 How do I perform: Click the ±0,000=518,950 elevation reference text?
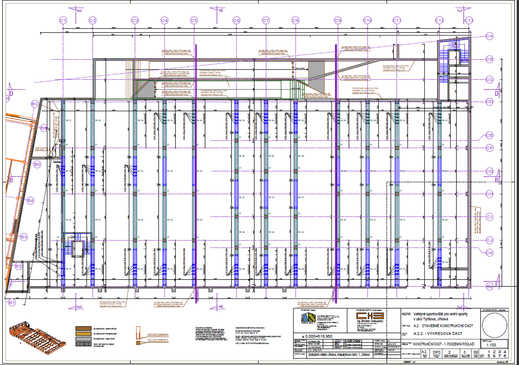point(317,336)
